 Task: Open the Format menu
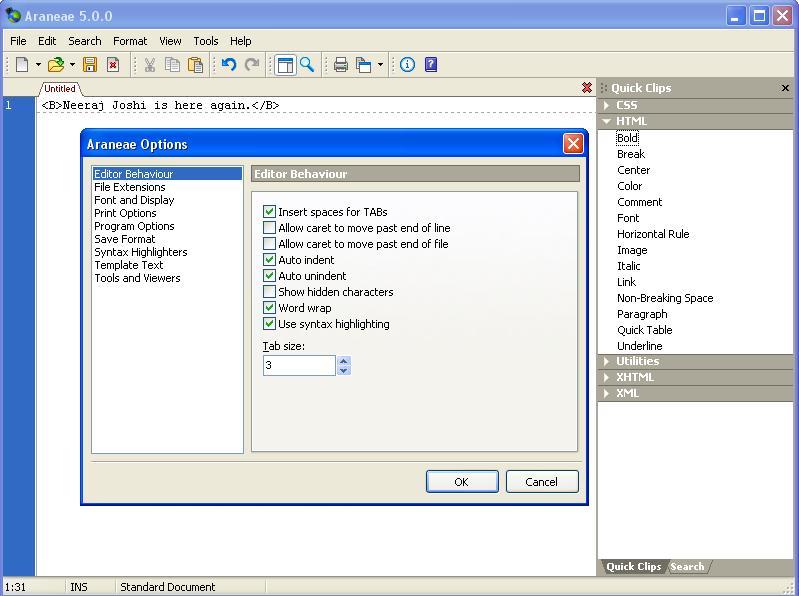pyautogui.click(x=130, y=41)
